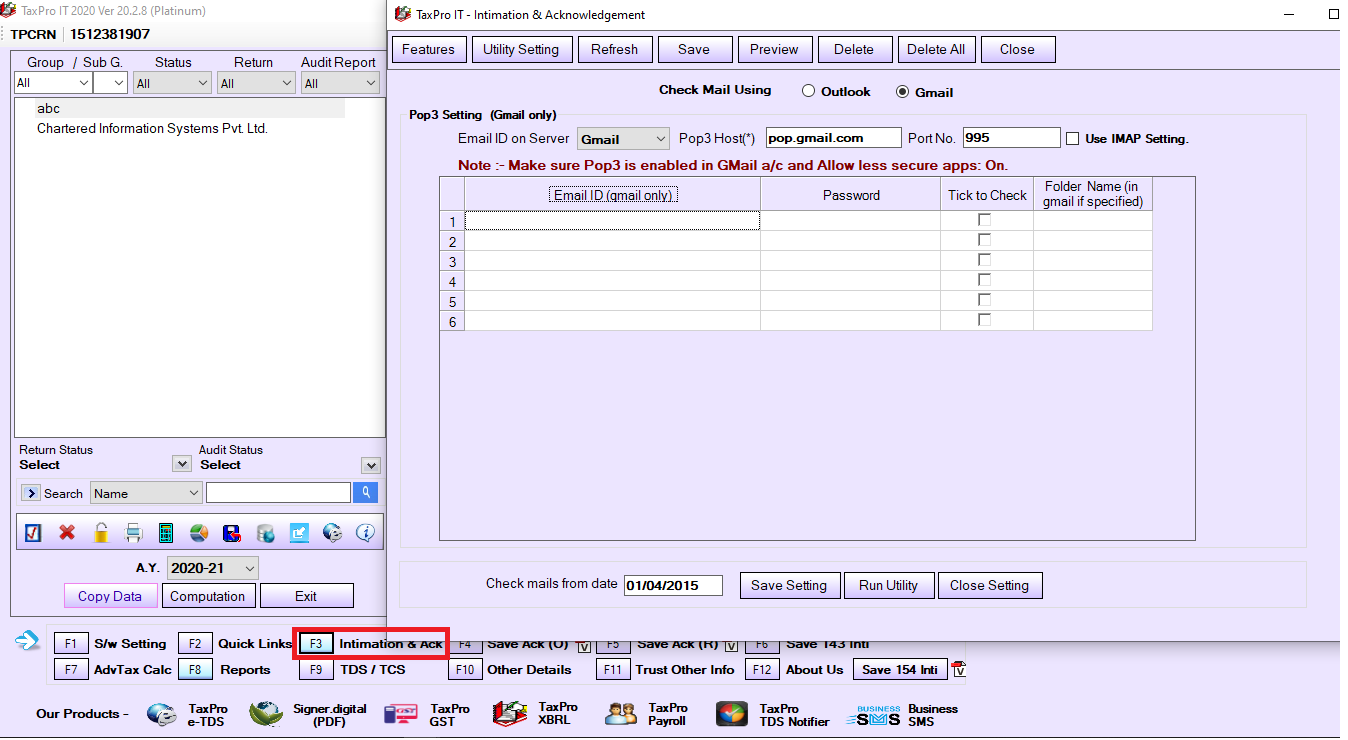Click the Preview button
Viewport: 1348px width, 740px height.
tap(774, 49)
